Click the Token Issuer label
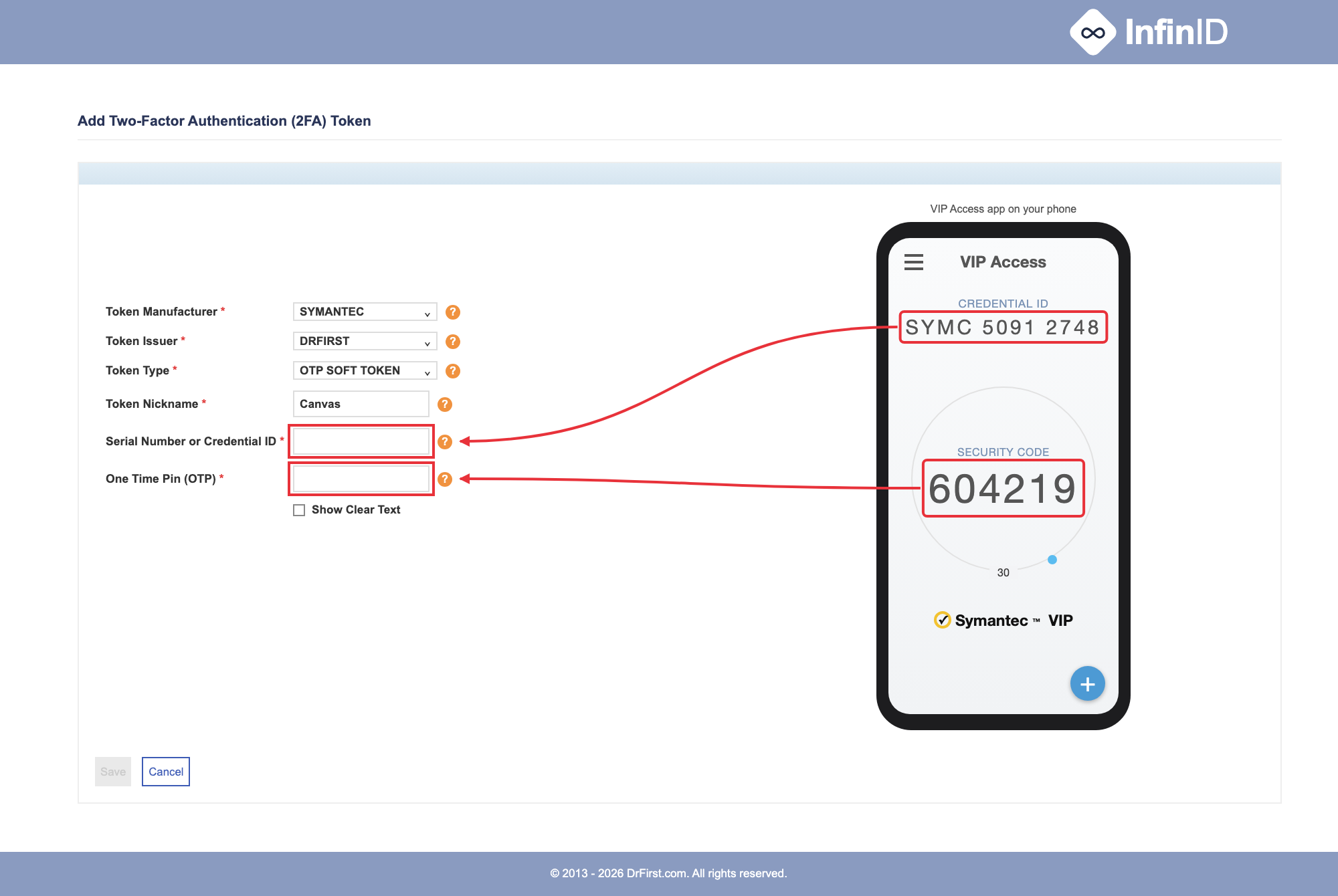The image size is (1338, 896). (141, 341)
